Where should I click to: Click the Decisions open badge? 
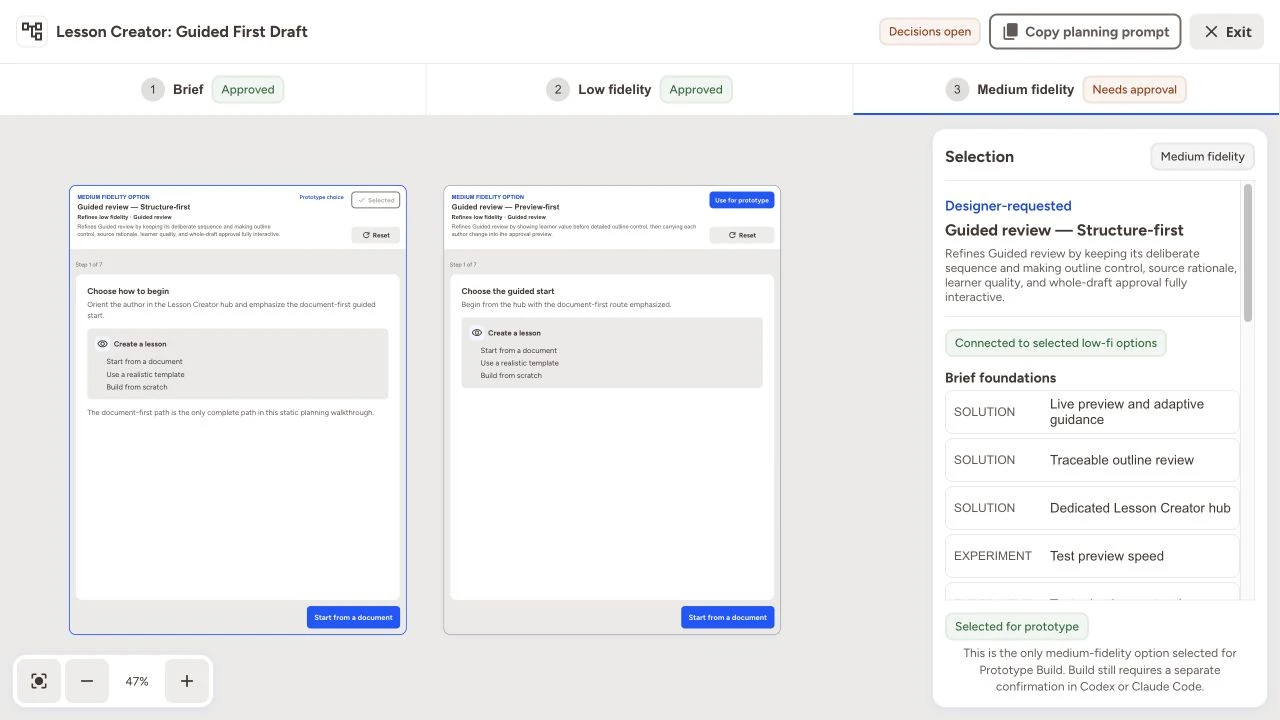click(x=930, y=32)
